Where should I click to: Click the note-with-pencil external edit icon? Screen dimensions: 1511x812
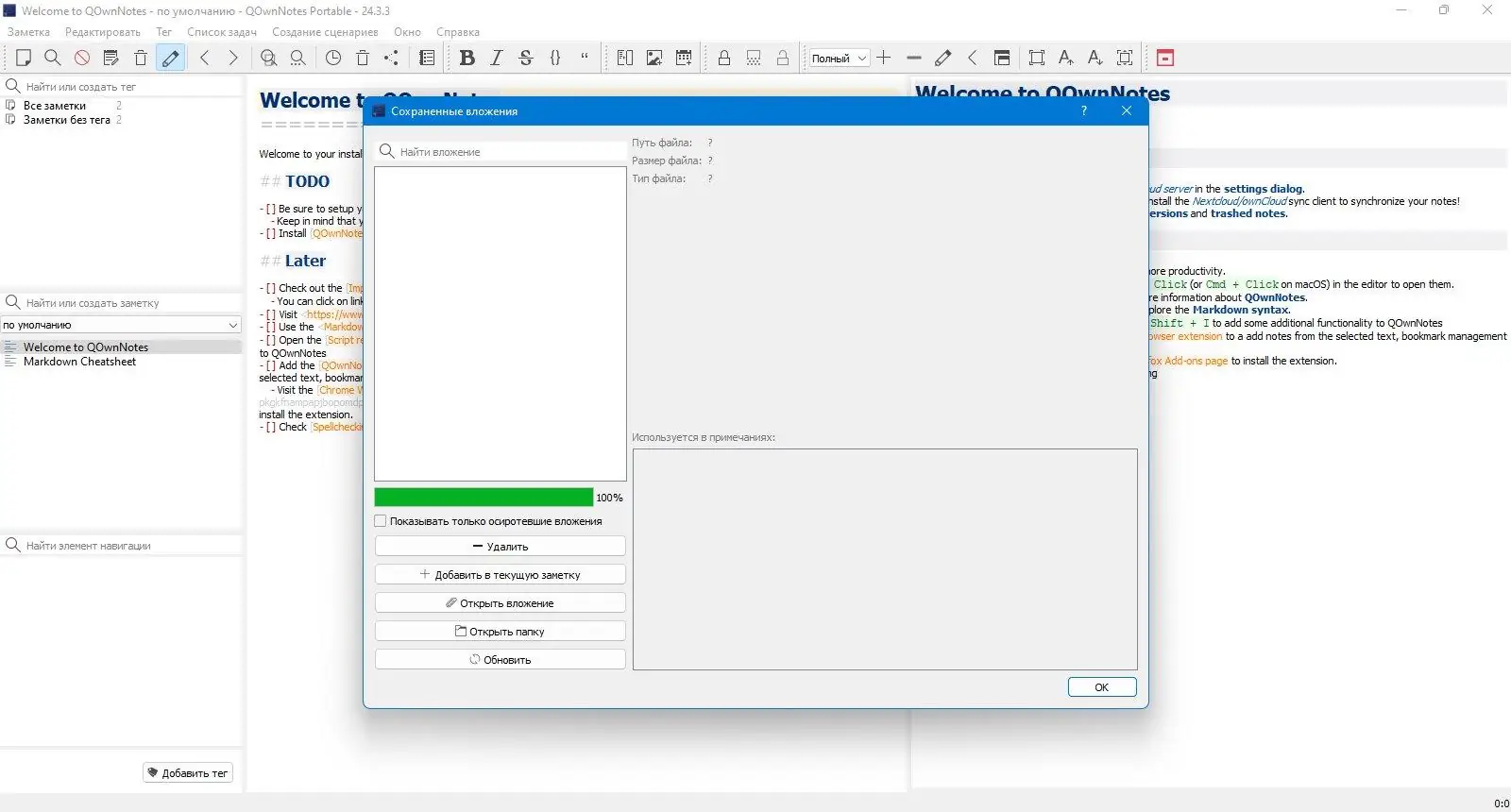click(111, 58)
